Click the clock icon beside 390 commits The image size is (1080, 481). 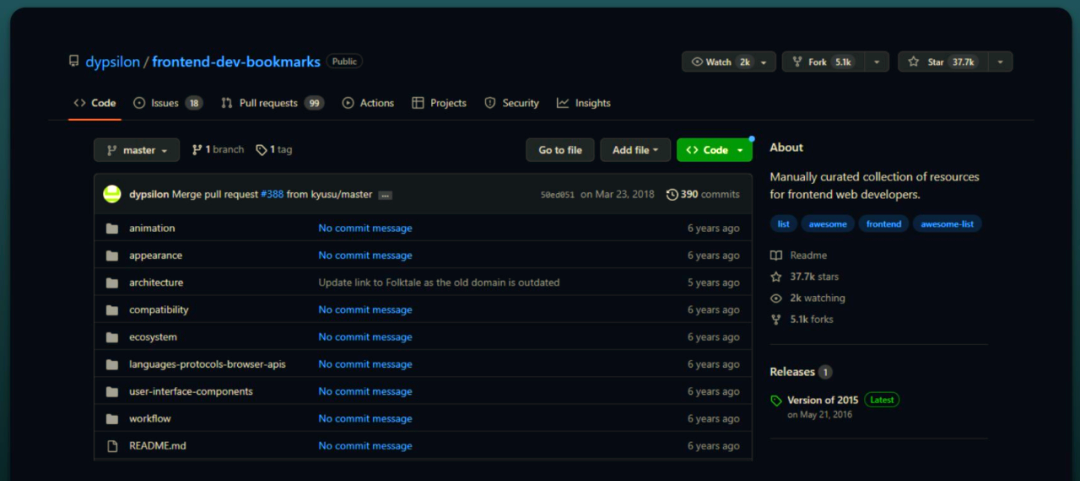point(672,195)
